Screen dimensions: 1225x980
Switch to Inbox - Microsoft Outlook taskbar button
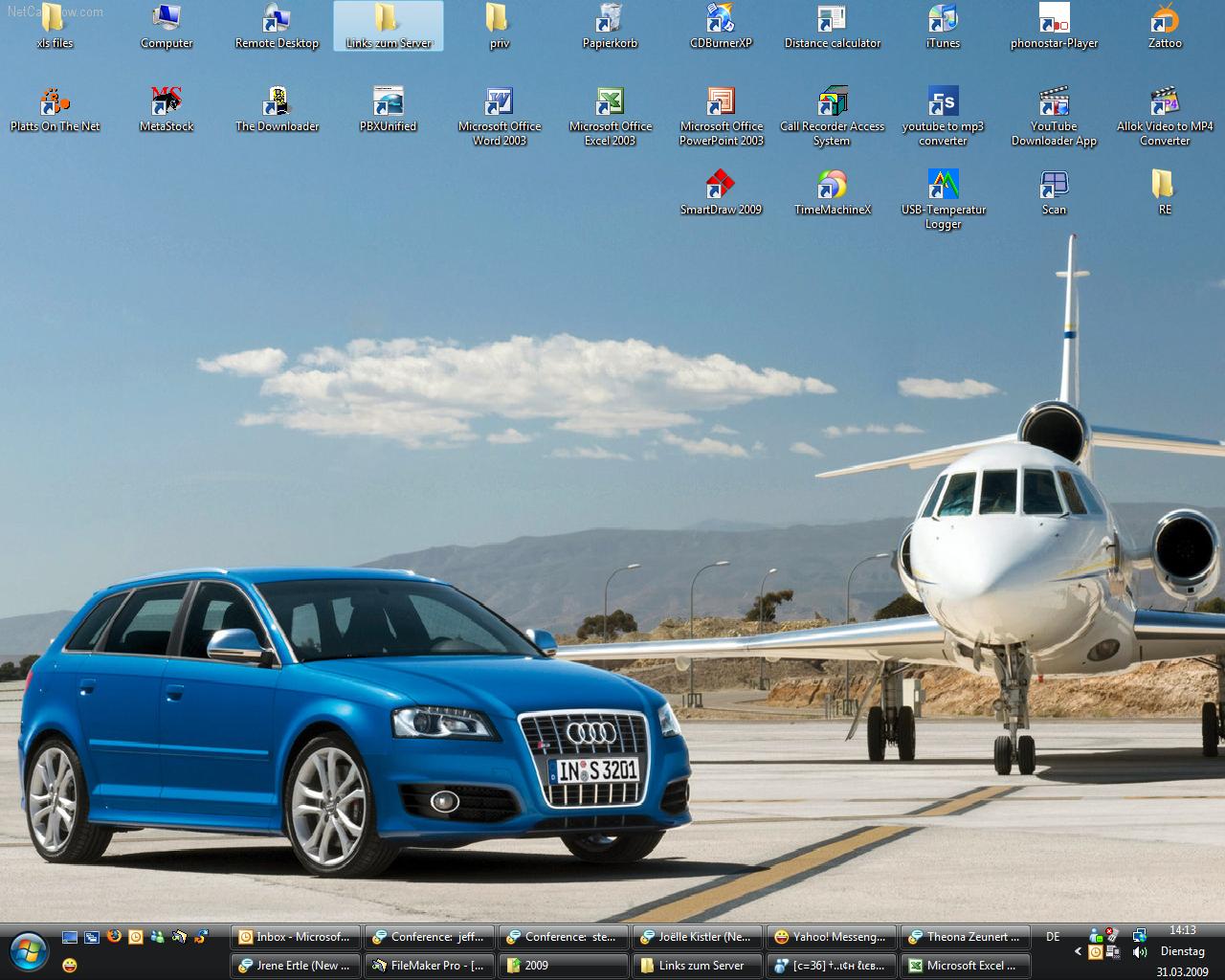point(296,937)
